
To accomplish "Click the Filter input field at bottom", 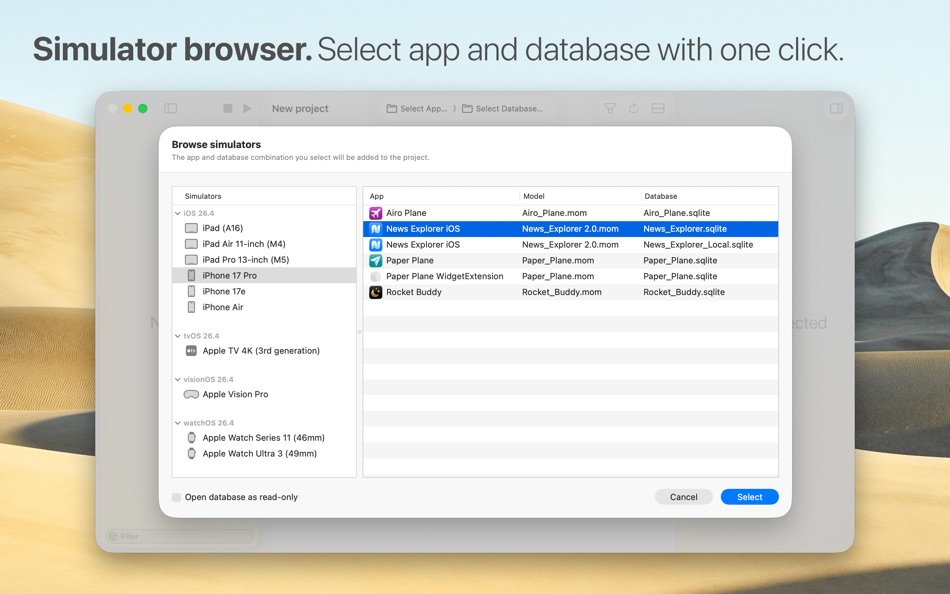I will pyautogui.click(x=180, y=536).
